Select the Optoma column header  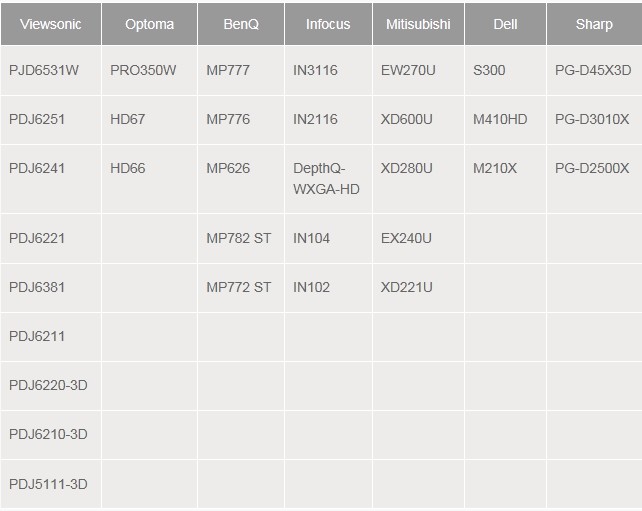coord(149,24)
